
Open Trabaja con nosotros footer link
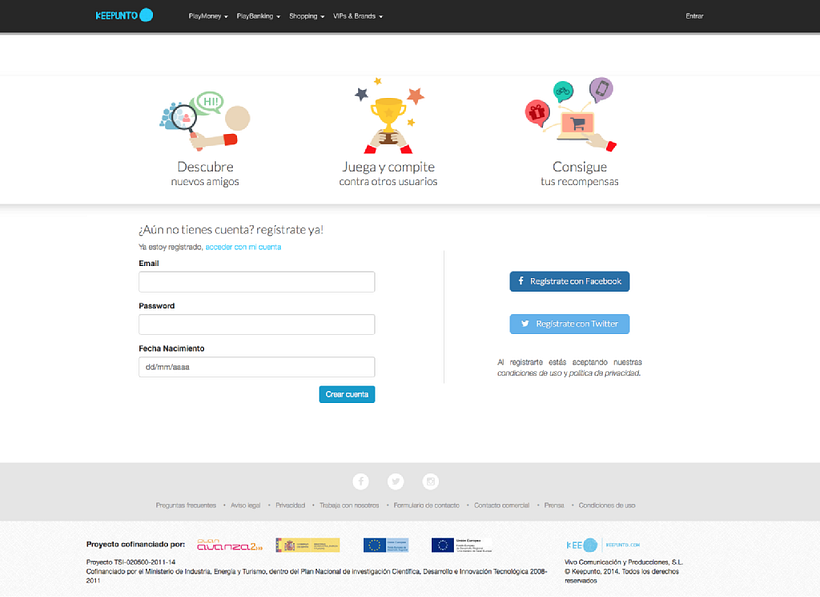[x=349, y=506]
